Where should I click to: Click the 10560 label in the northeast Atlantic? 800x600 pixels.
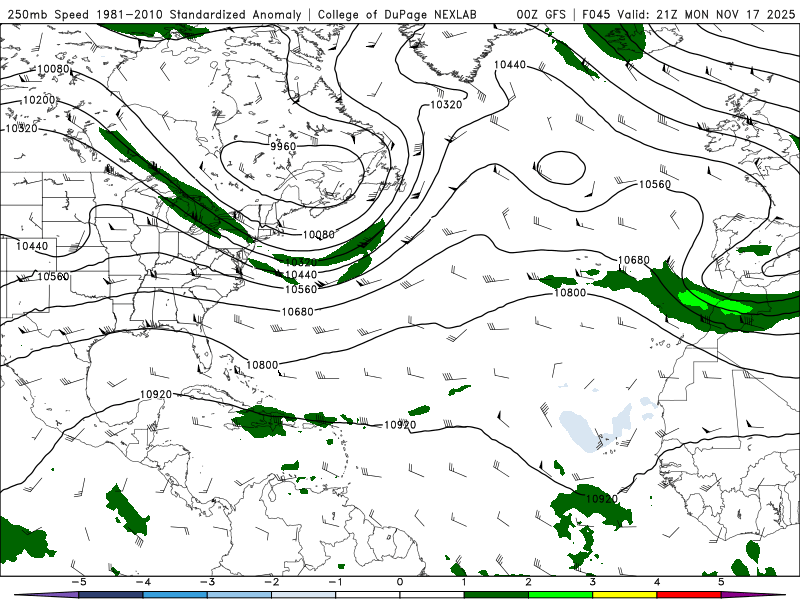[655, 184]
